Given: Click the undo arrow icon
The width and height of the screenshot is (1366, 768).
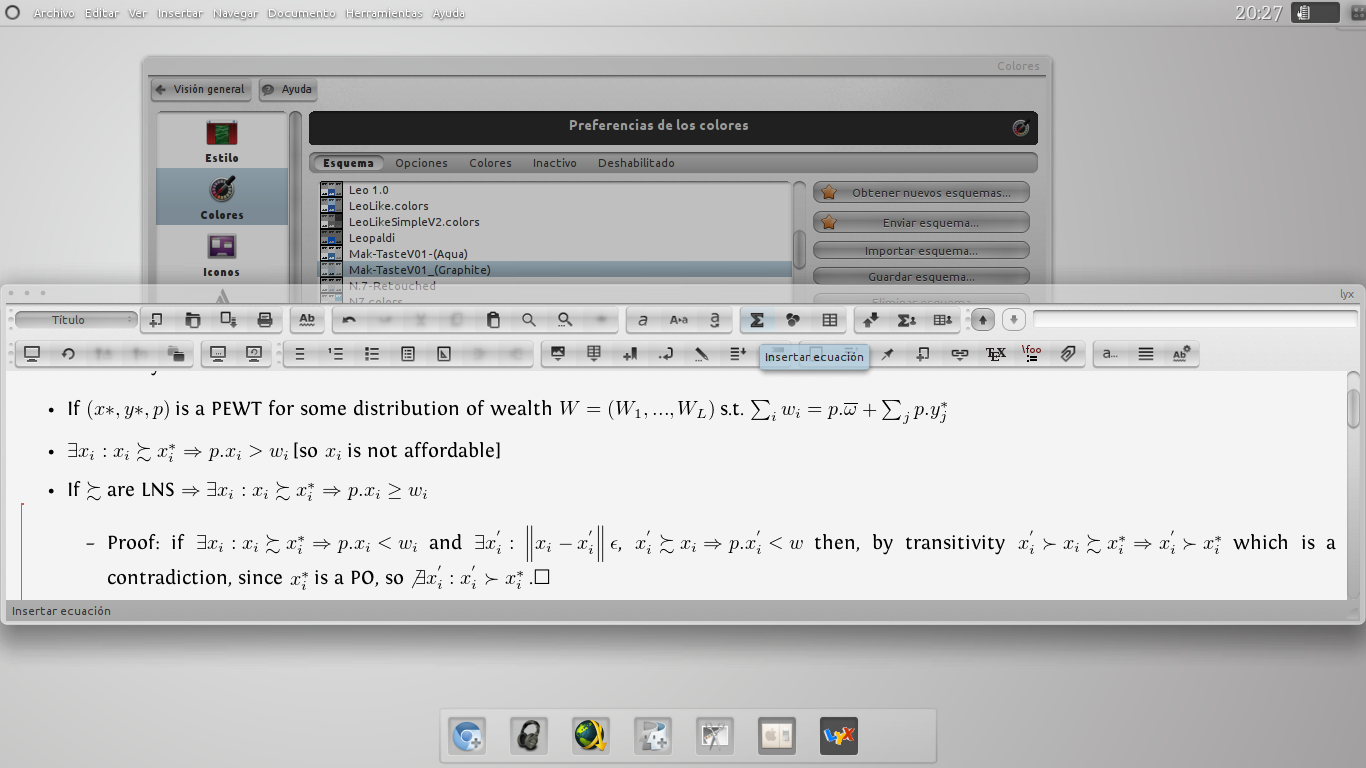Looking at the screenshot, I should pyautogui.click(x=349, y=320).
